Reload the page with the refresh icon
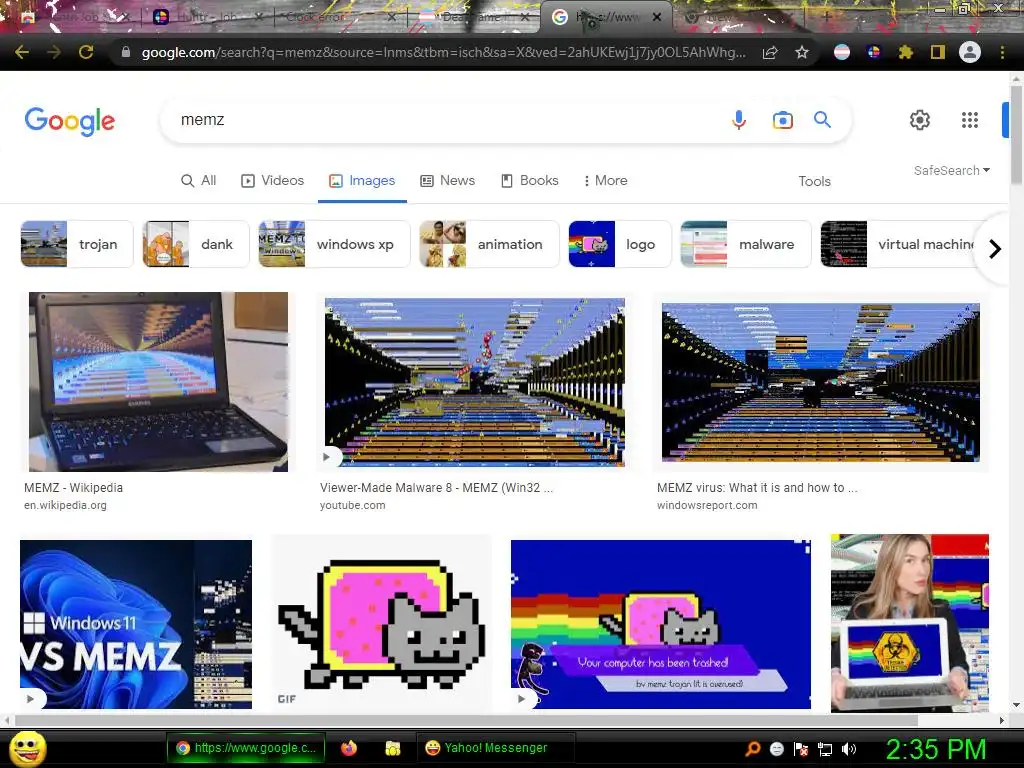This screenshot has width=1024, height=768. 86,52
